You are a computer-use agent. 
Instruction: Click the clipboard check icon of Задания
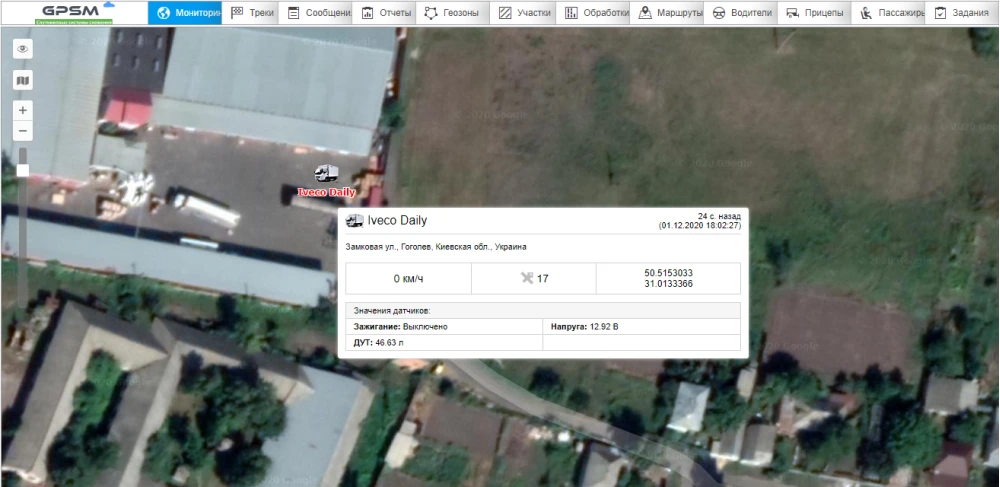pos(940,13)
